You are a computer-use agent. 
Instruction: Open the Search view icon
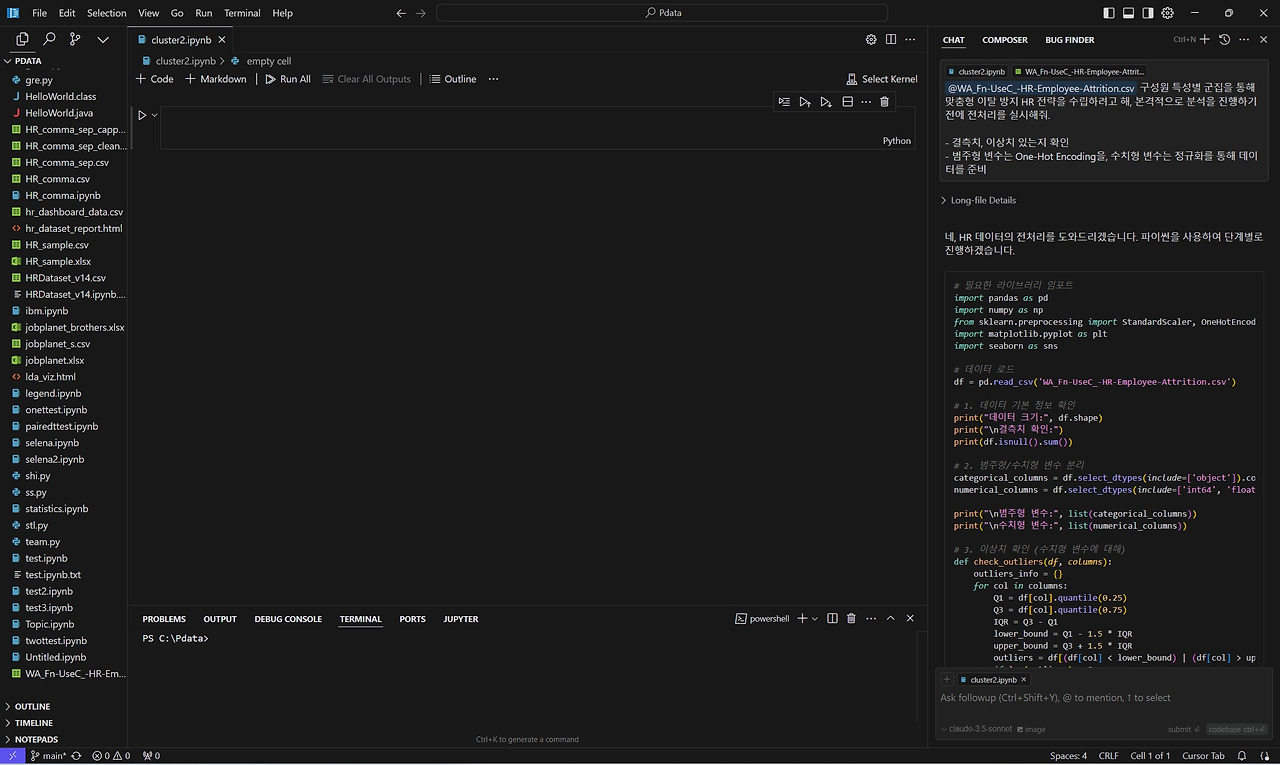49,39
